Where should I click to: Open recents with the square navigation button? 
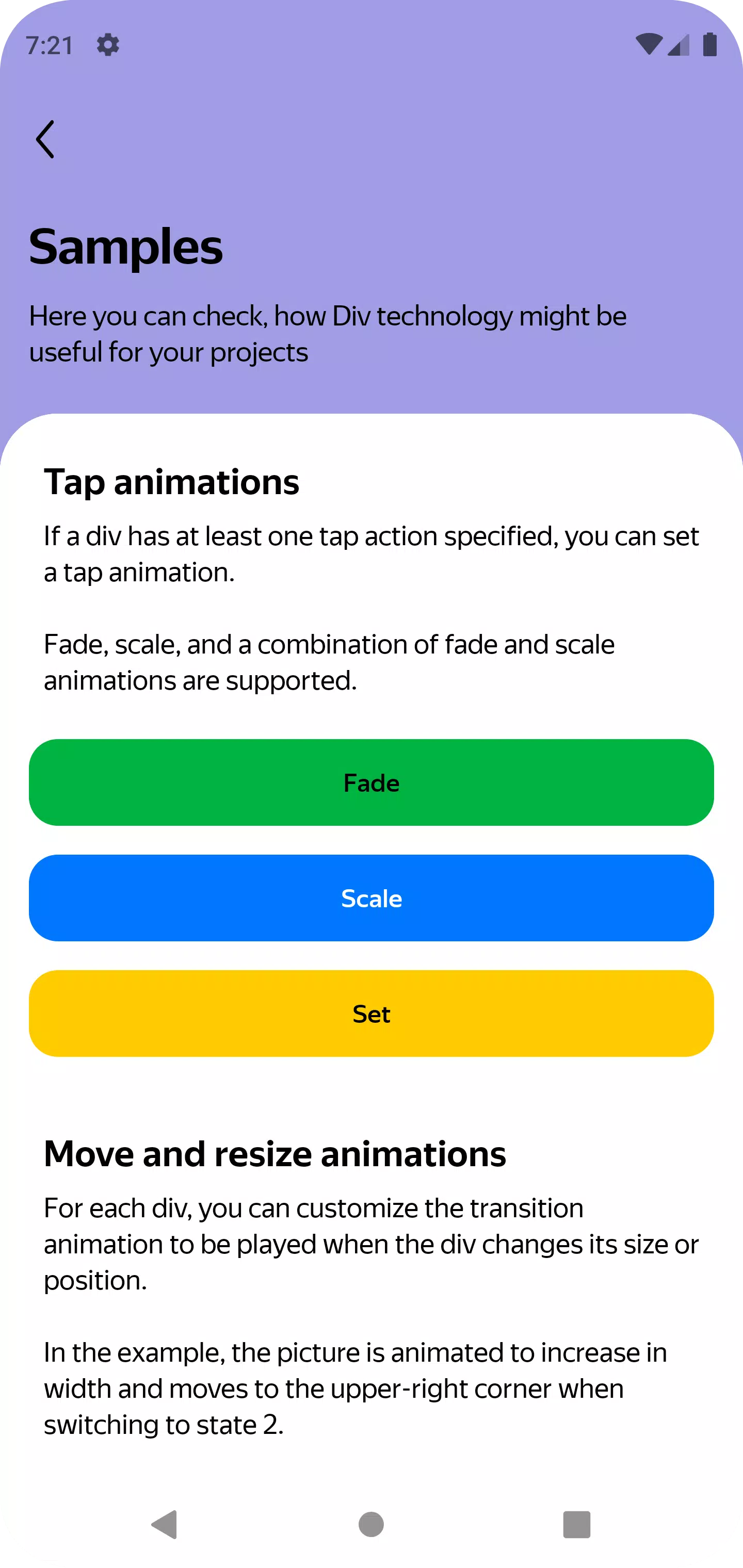pyautogui.click(x=576, y=1524)
